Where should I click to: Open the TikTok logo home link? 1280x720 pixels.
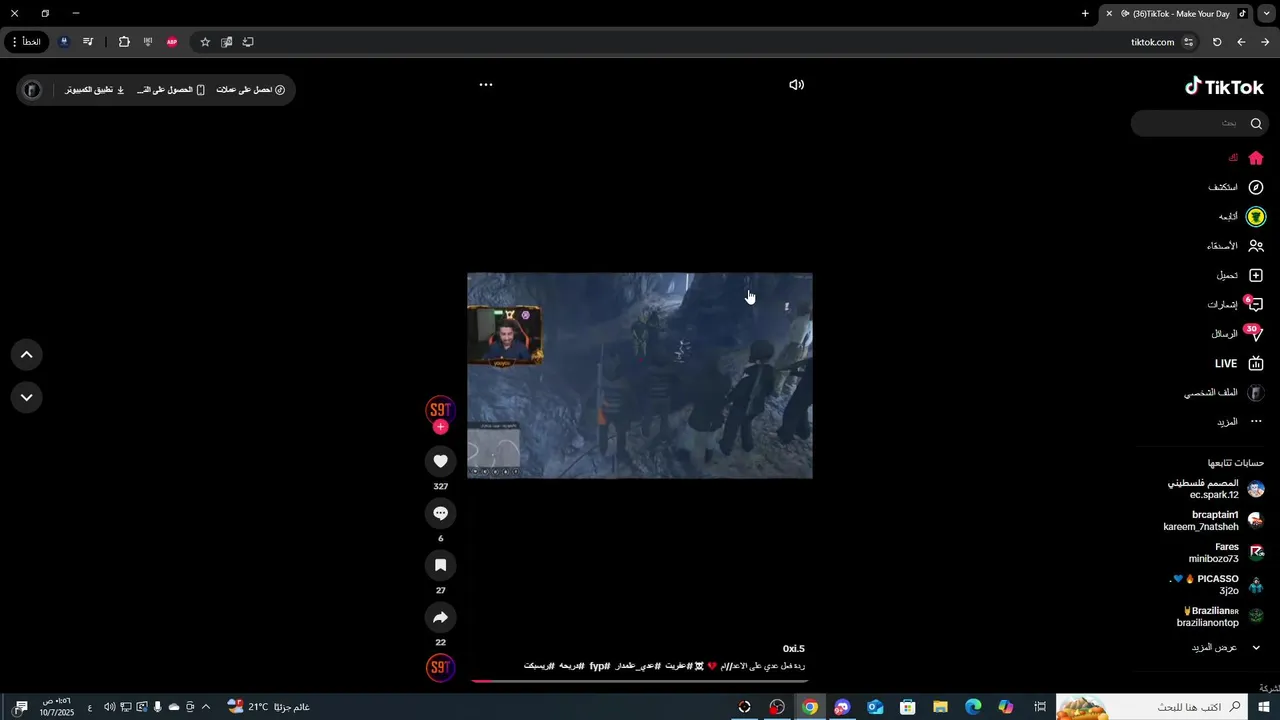pos(1225,87)
